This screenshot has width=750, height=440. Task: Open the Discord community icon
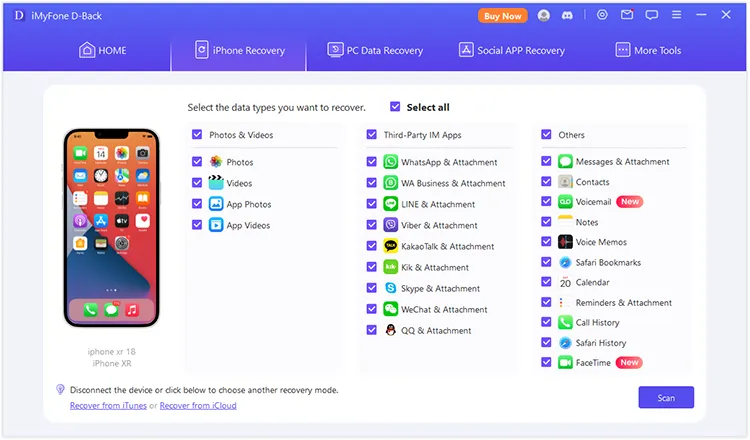tap(567, 16)
